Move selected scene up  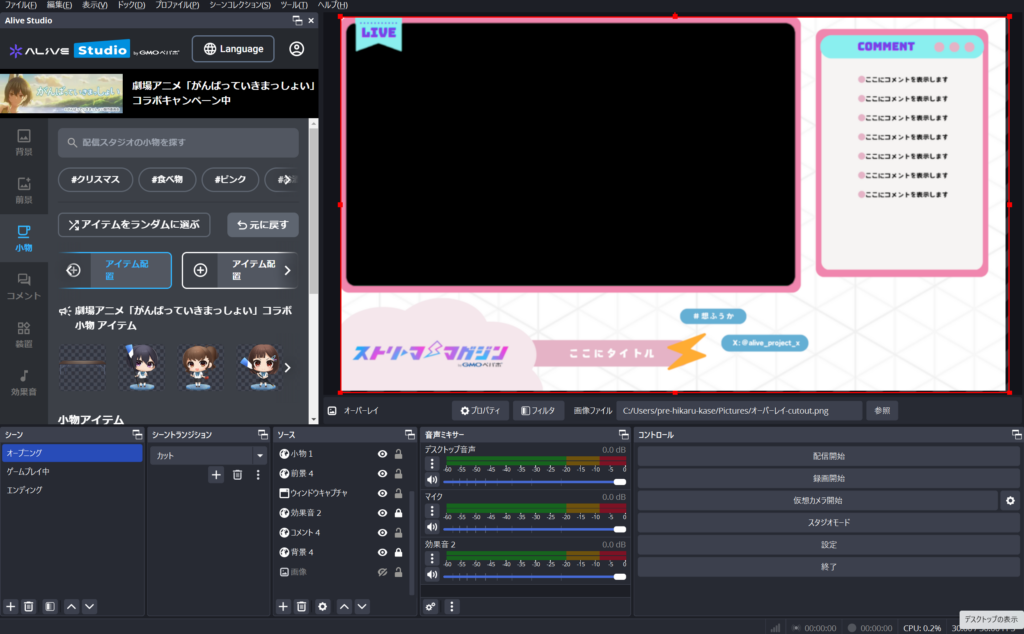tap(71, 607)
